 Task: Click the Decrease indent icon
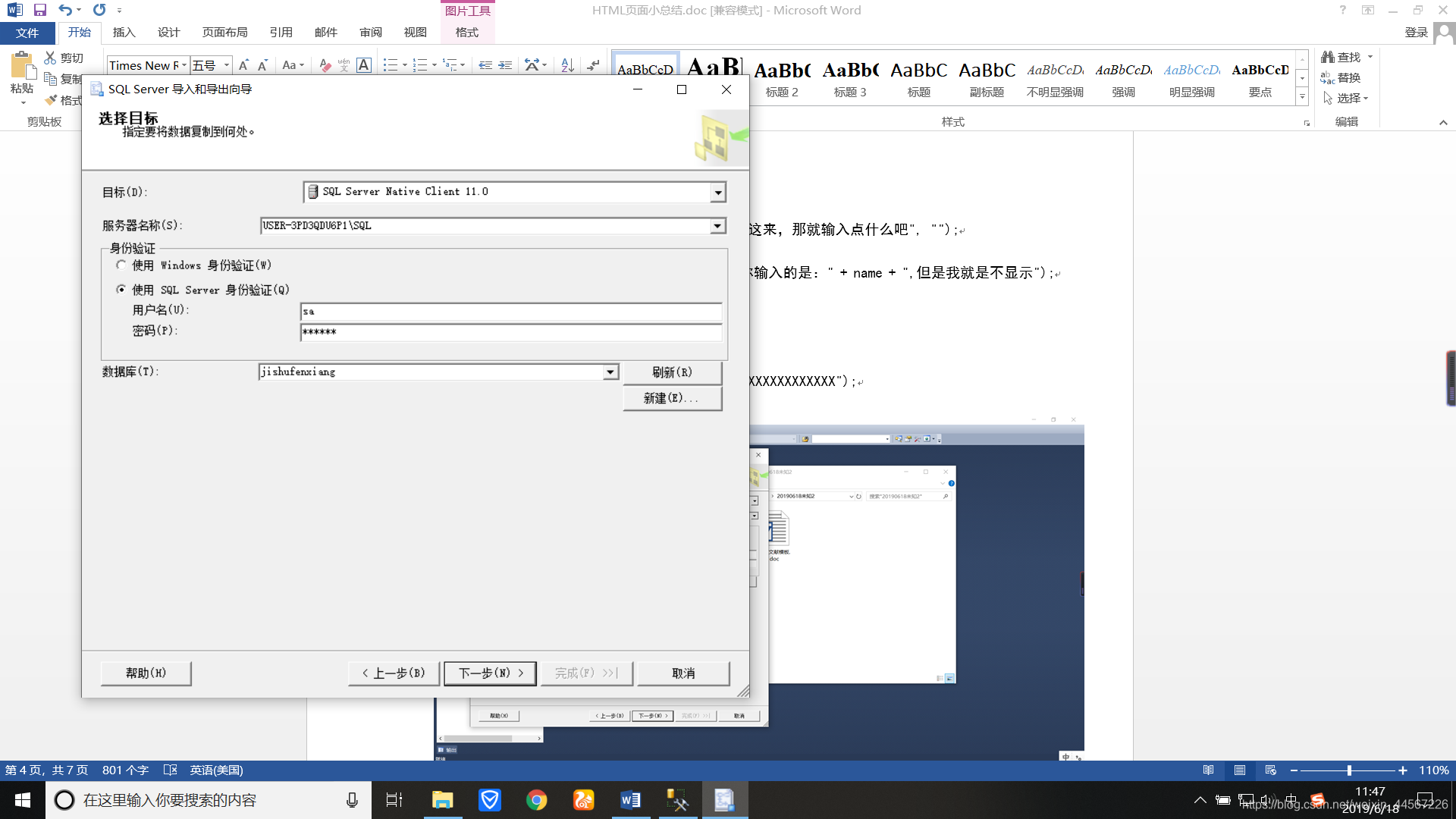click(x=485, y=65)
